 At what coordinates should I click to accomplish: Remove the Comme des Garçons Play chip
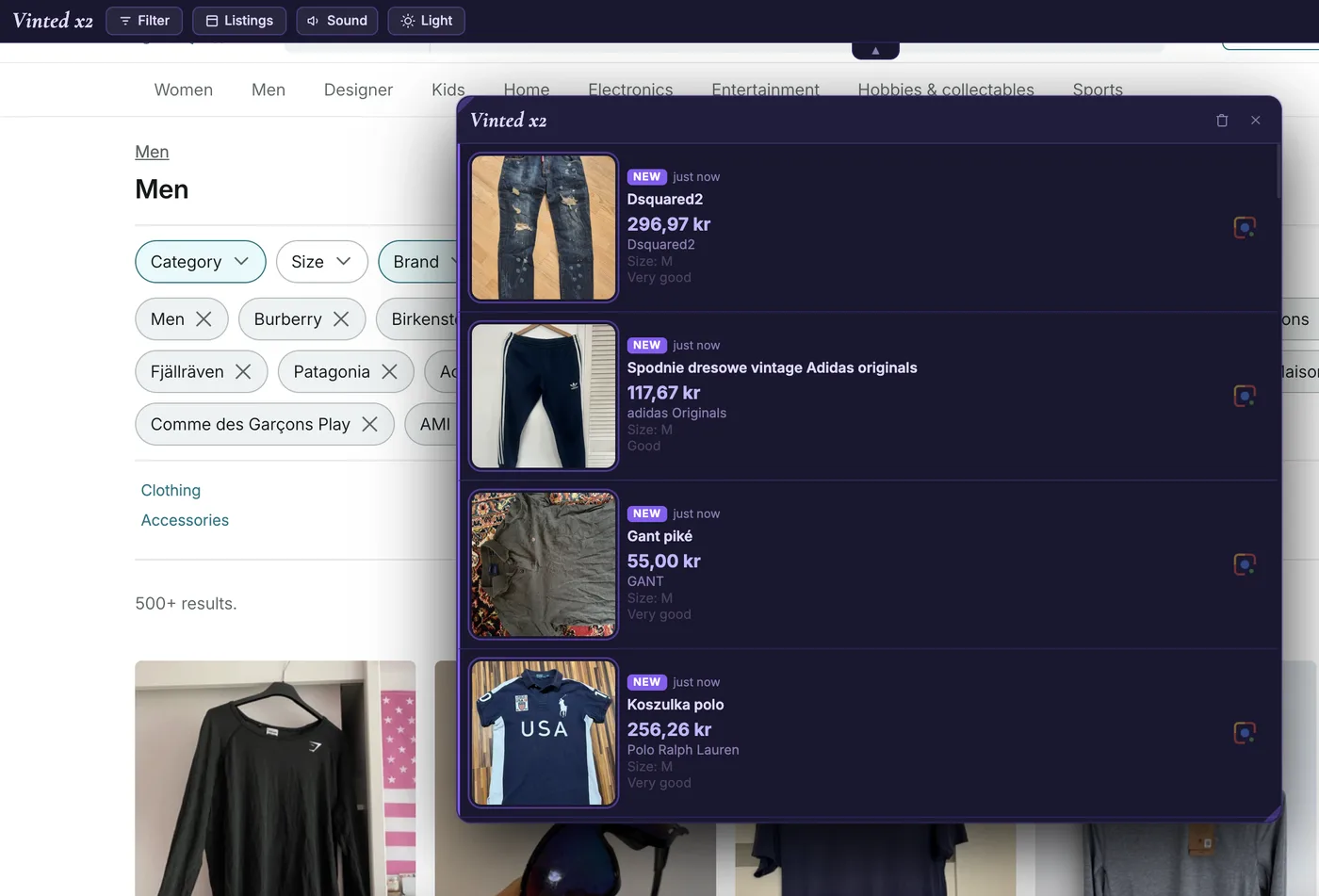tap(369, 425)
